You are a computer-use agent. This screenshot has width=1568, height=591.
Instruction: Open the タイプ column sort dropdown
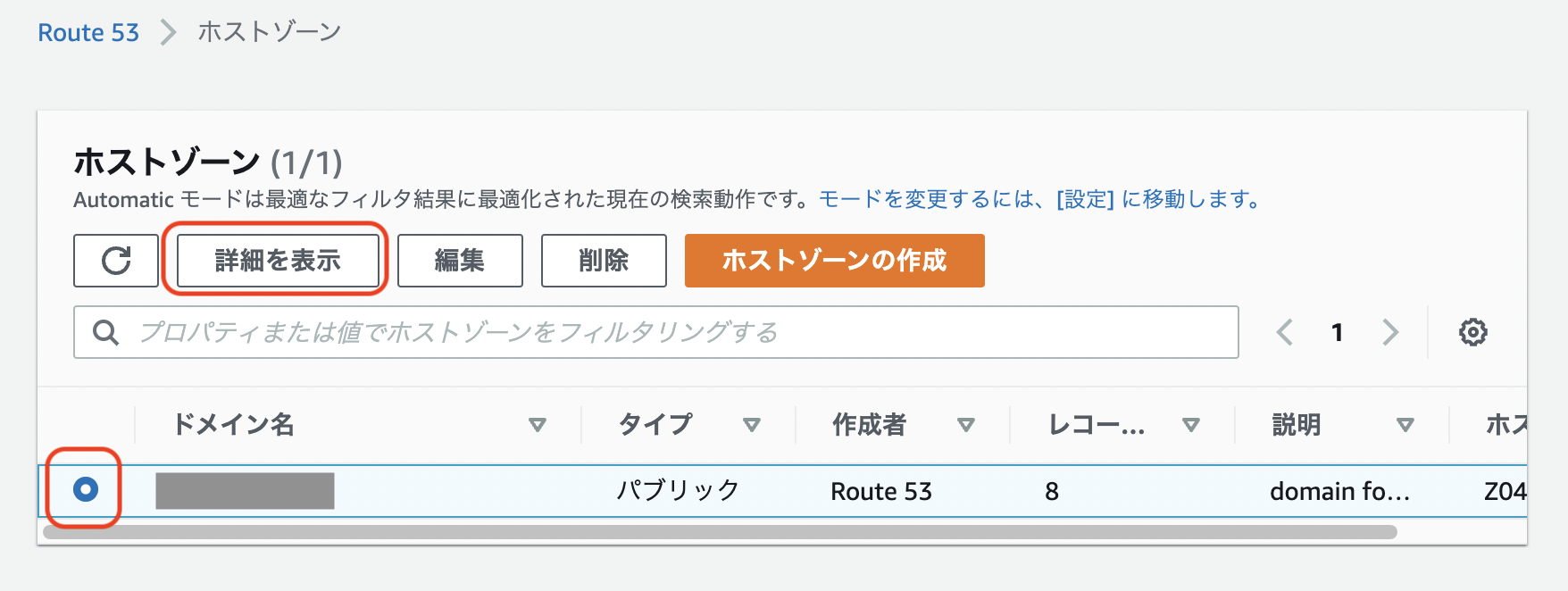[x=752, y=425]
